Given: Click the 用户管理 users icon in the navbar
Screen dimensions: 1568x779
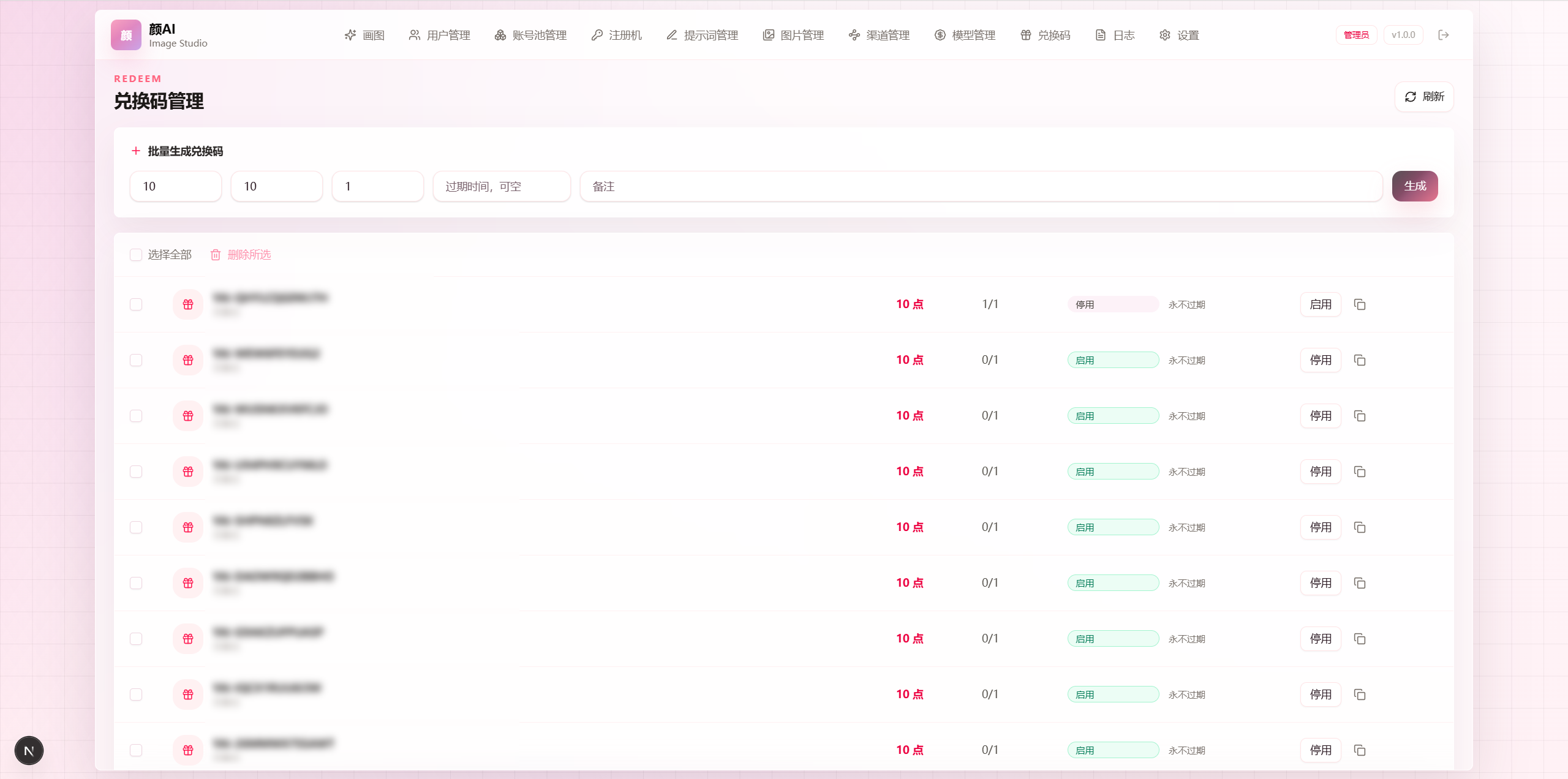Looking at the screenshot, I should pyautogui.click(x=415, y=35).
